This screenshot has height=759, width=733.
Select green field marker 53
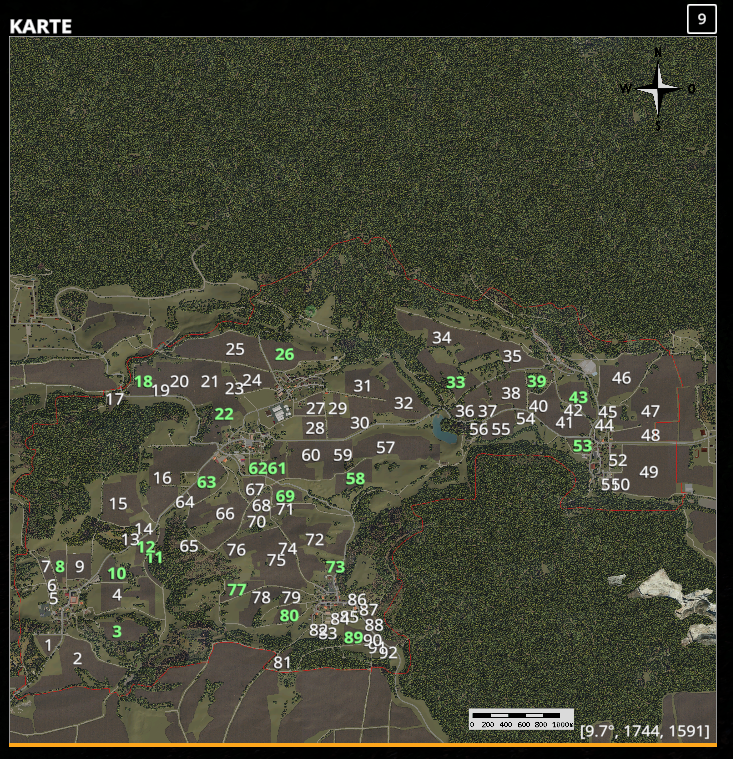click(x=582, y=445)
